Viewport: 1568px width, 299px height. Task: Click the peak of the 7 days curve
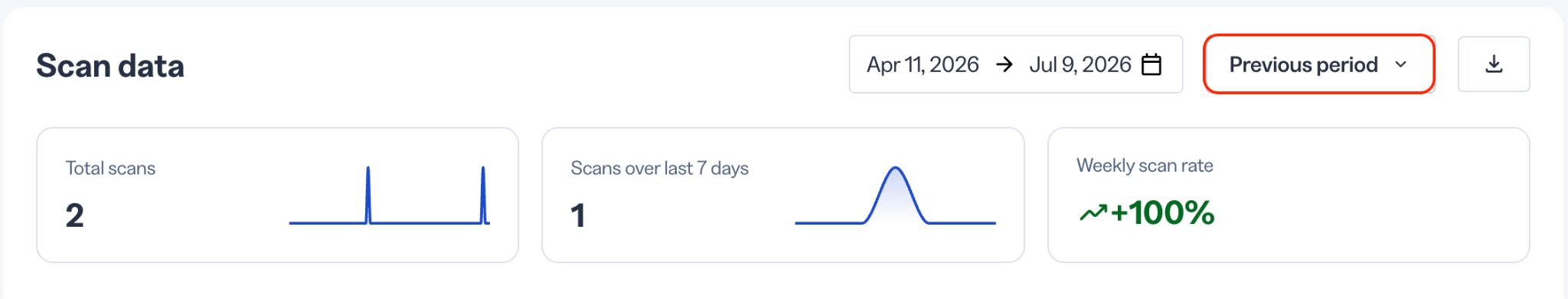(x=895, y=168)
